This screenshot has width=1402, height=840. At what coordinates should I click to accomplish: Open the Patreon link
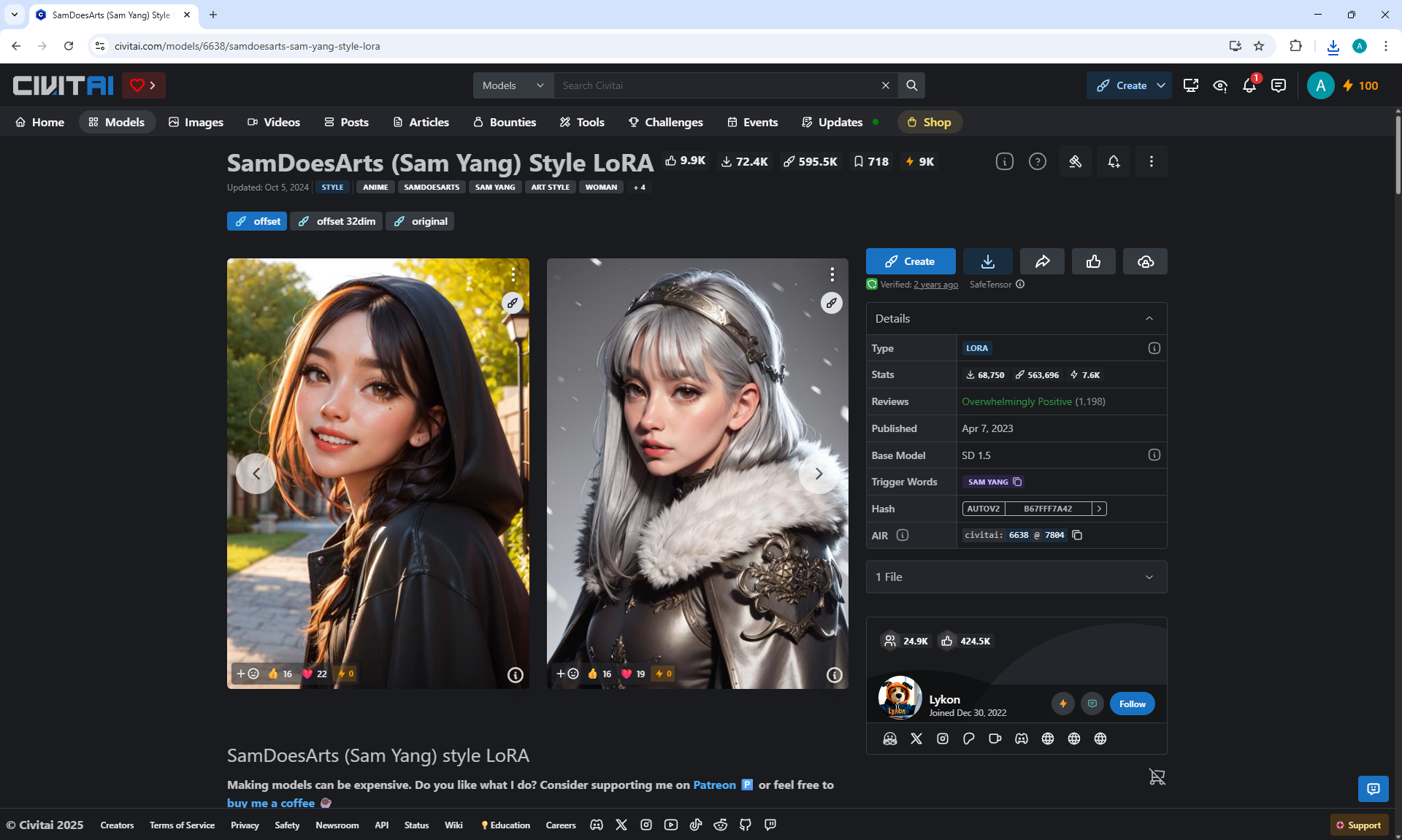(714, 785)
